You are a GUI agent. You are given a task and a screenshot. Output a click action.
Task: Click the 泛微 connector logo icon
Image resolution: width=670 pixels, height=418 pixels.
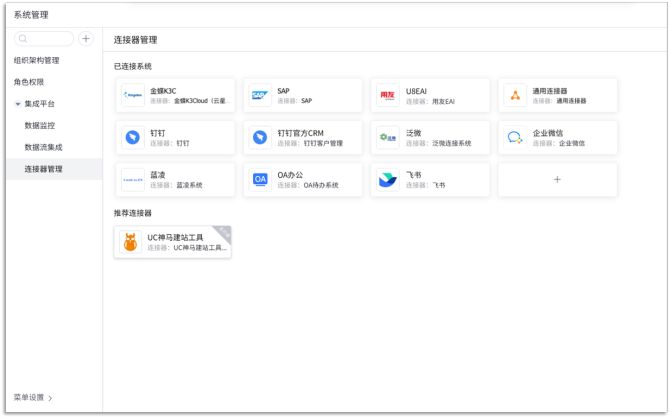point(388,138)
